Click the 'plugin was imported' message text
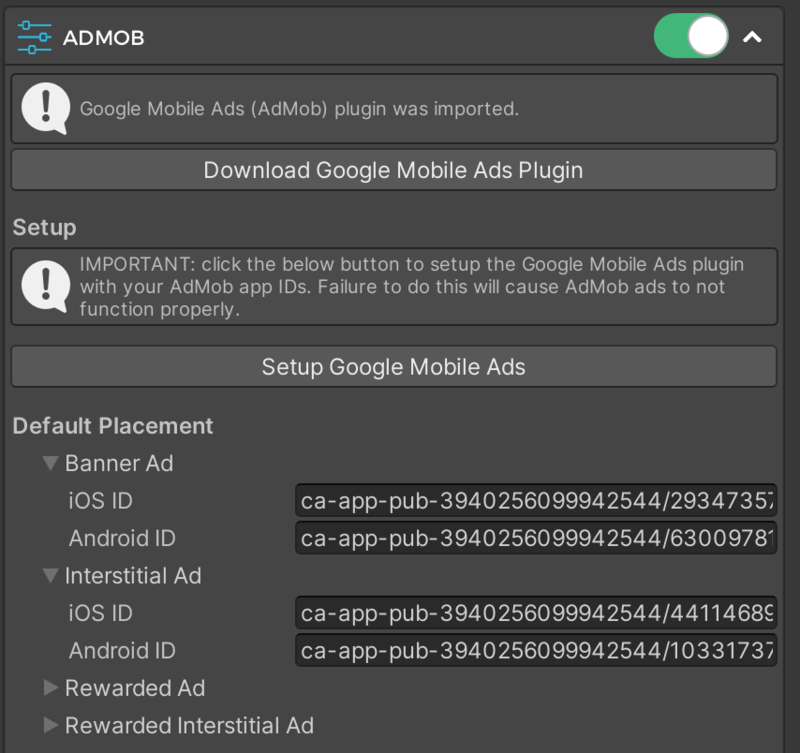Screen dimensions: 800x753 point(299,109)
